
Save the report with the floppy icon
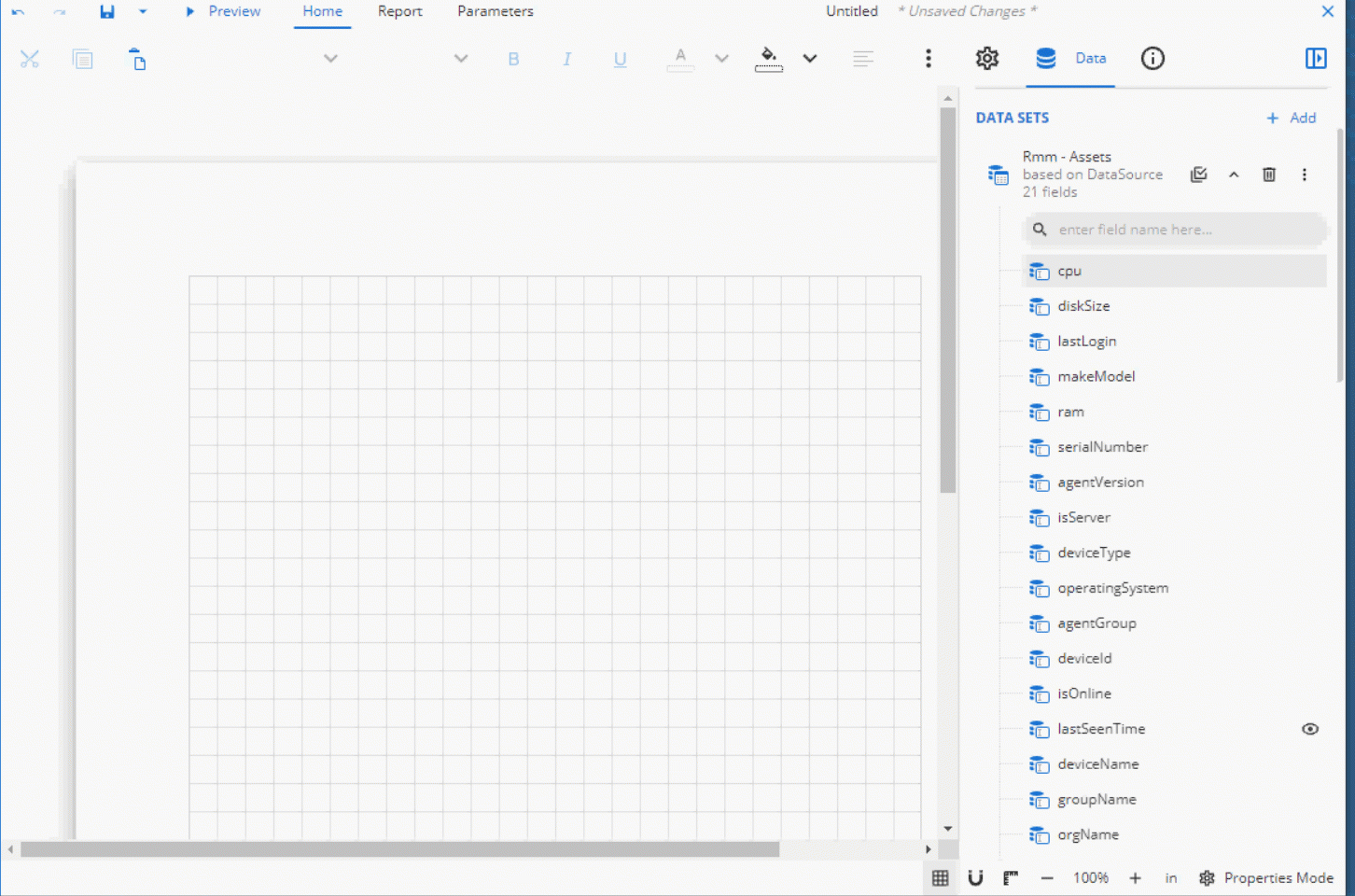pyautogui.click(x=107, y=12)
